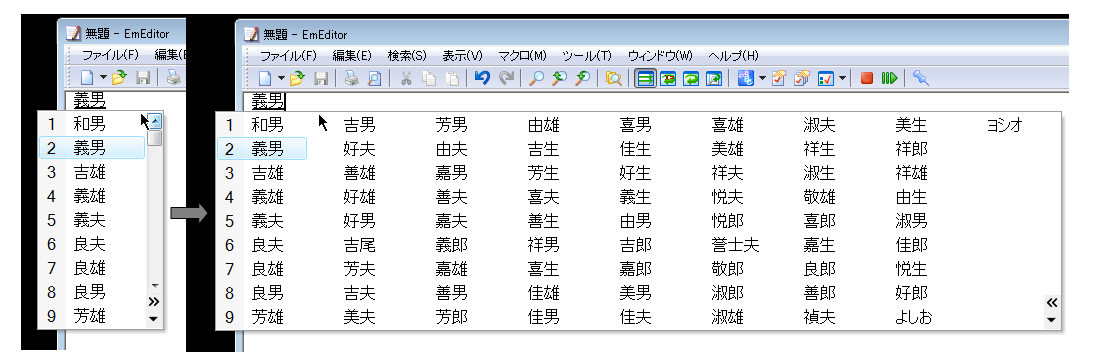
Task: Click down arrow below » in left list
Action: pyautogui.click(x=154, y=319)
